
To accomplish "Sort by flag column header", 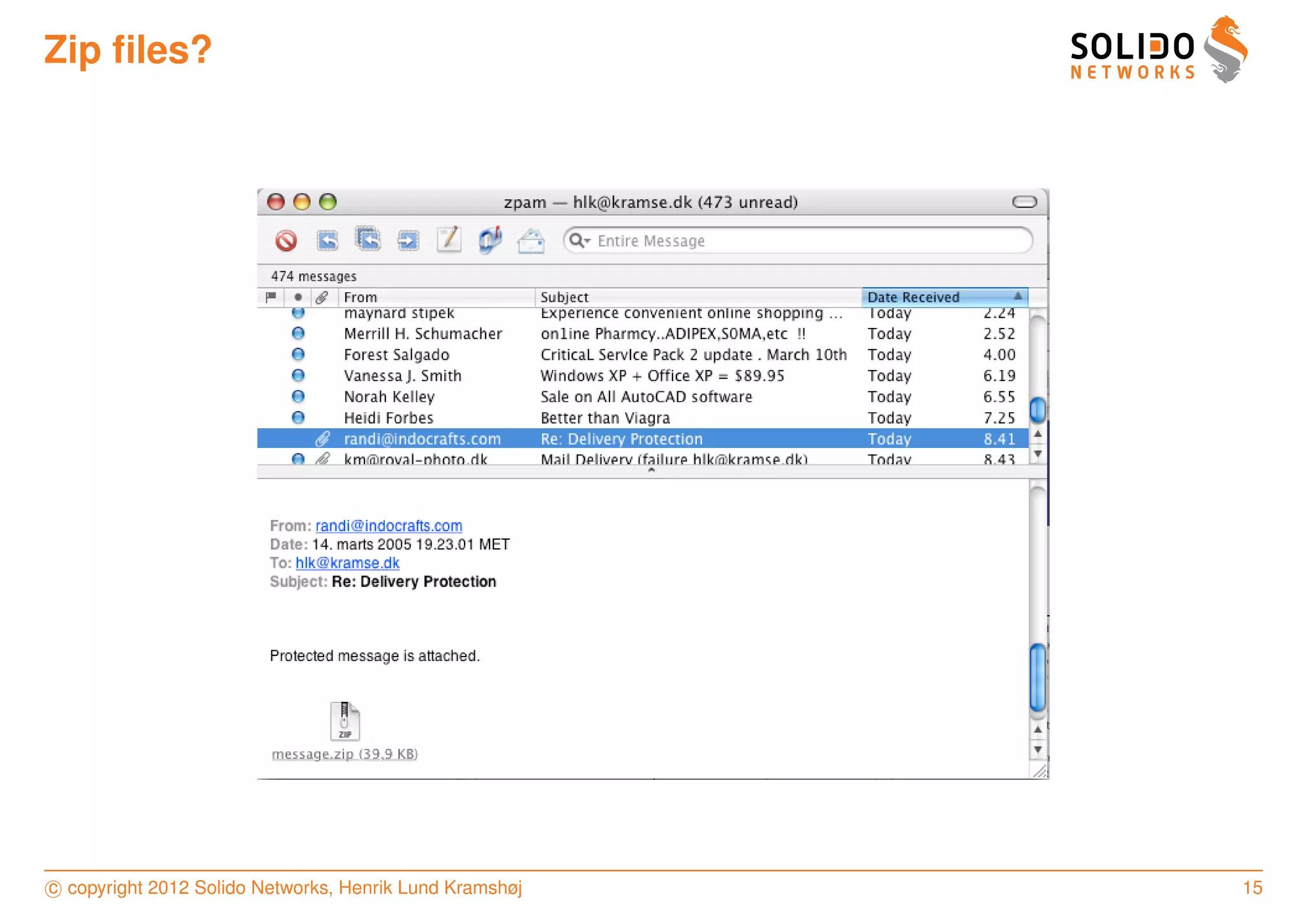I will [271, 297].
